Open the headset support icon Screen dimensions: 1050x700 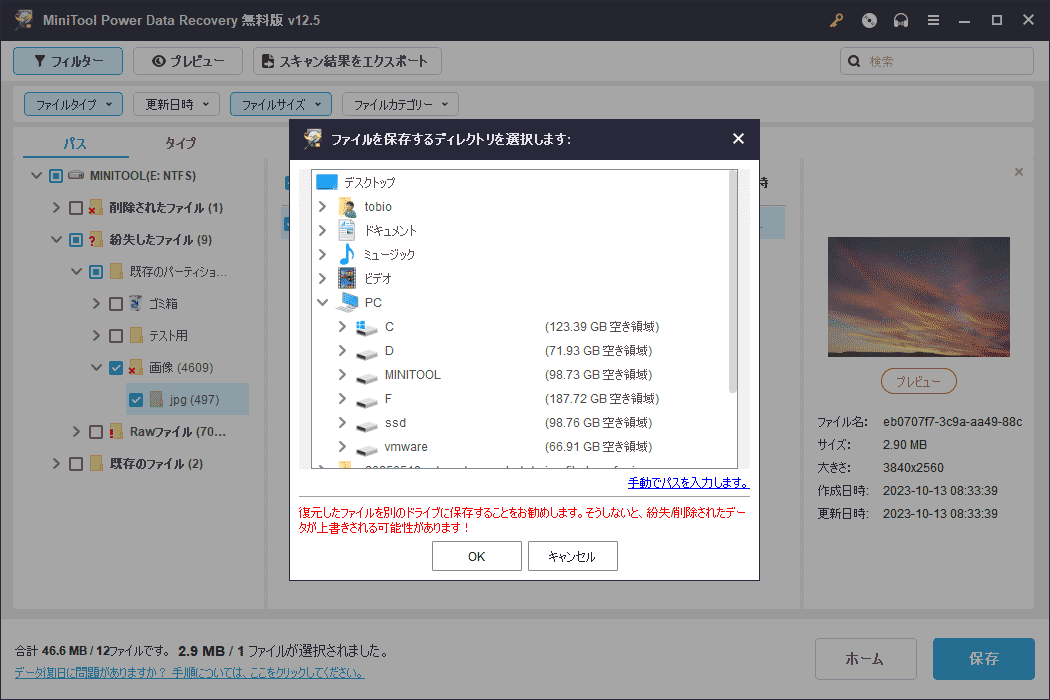(901, 20)
